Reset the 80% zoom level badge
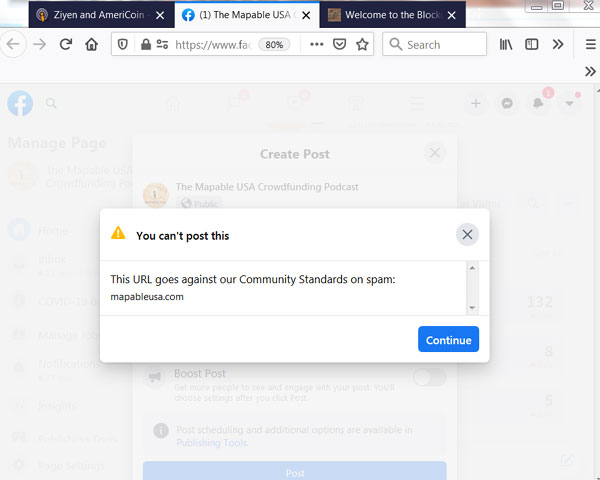 pos(274,45)
